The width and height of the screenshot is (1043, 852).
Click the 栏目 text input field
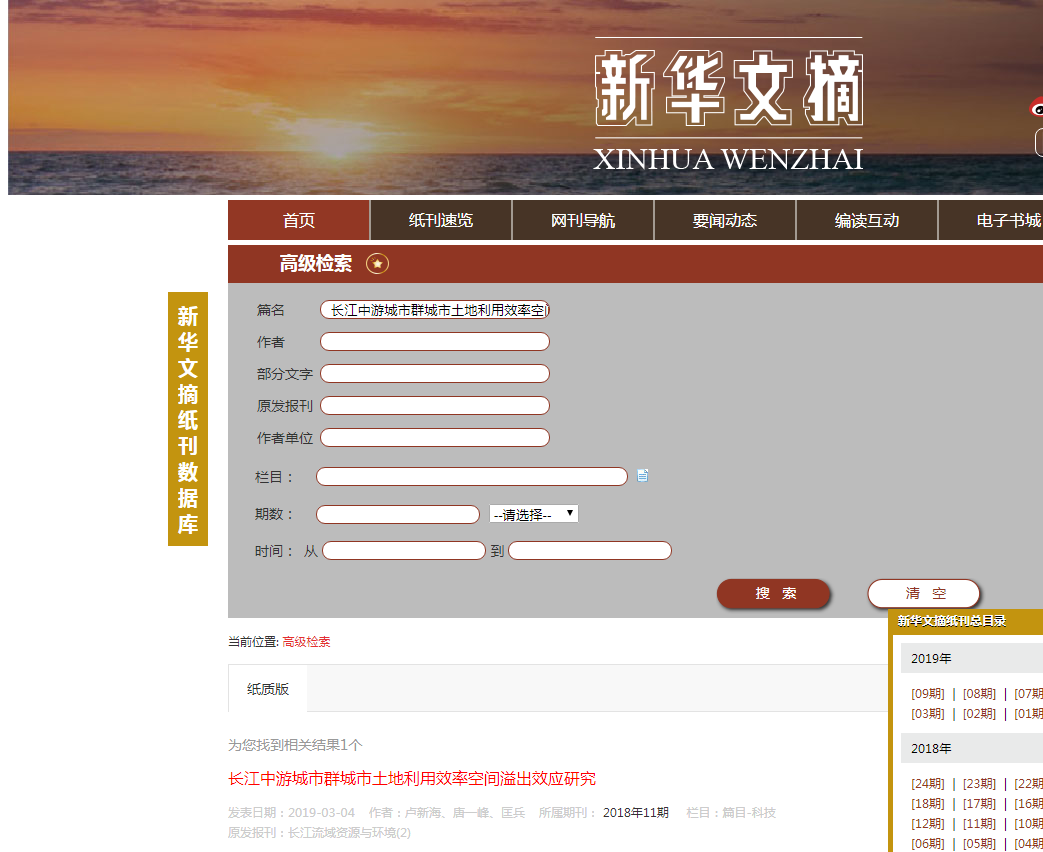472,477
